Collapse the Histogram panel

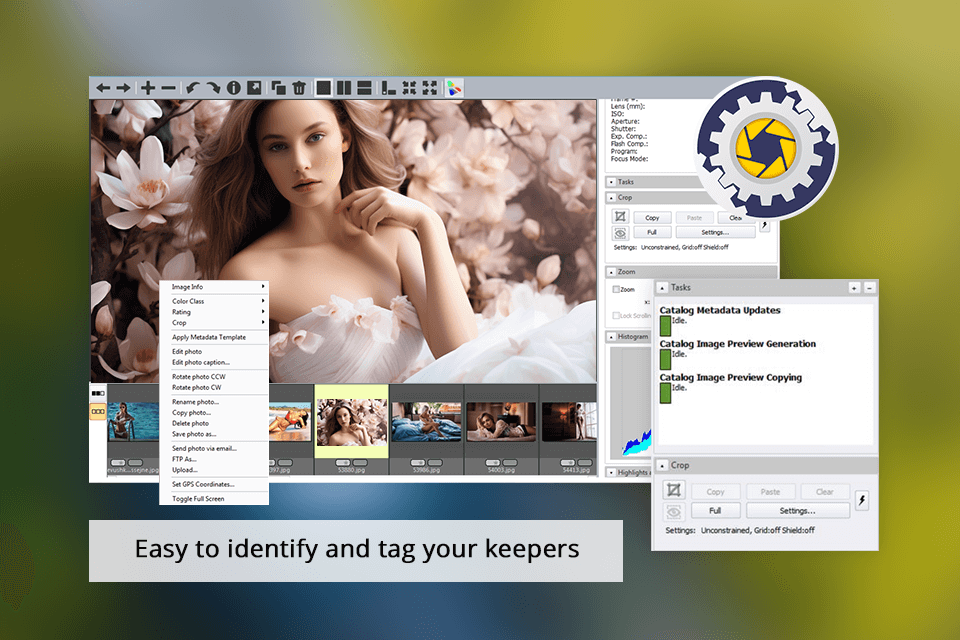pyautogui.click(x=612, y=337)
